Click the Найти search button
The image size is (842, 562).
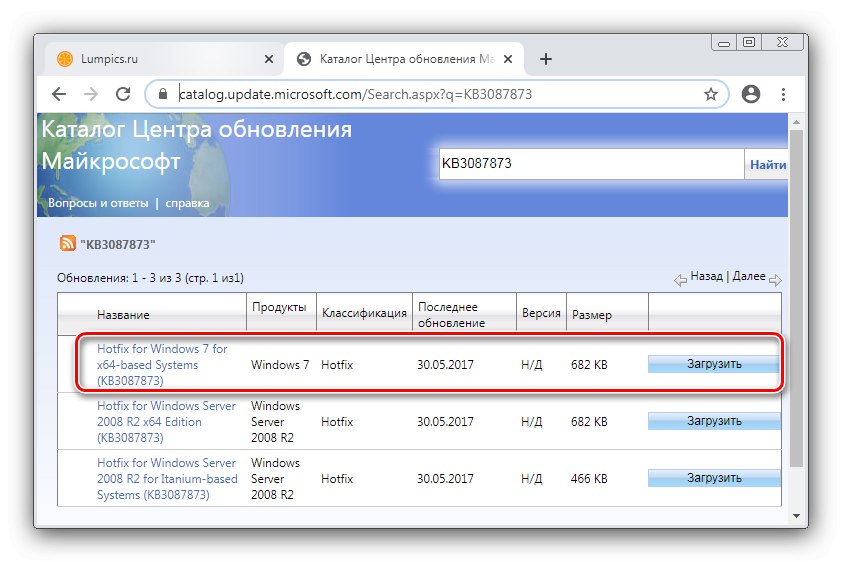(767, 165)
